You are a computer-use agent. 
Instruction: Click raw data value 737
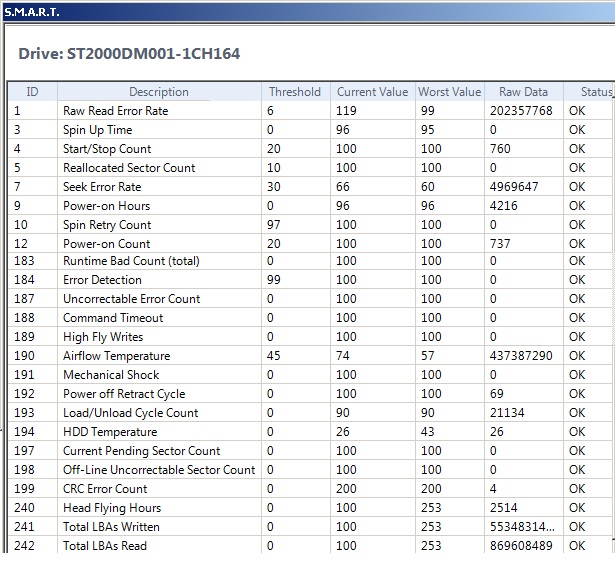pos(500,244)
